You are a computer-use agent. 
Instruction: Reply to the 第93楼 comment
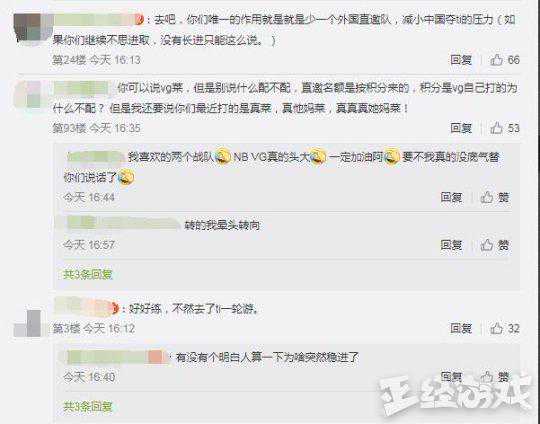tap(461, 128)
